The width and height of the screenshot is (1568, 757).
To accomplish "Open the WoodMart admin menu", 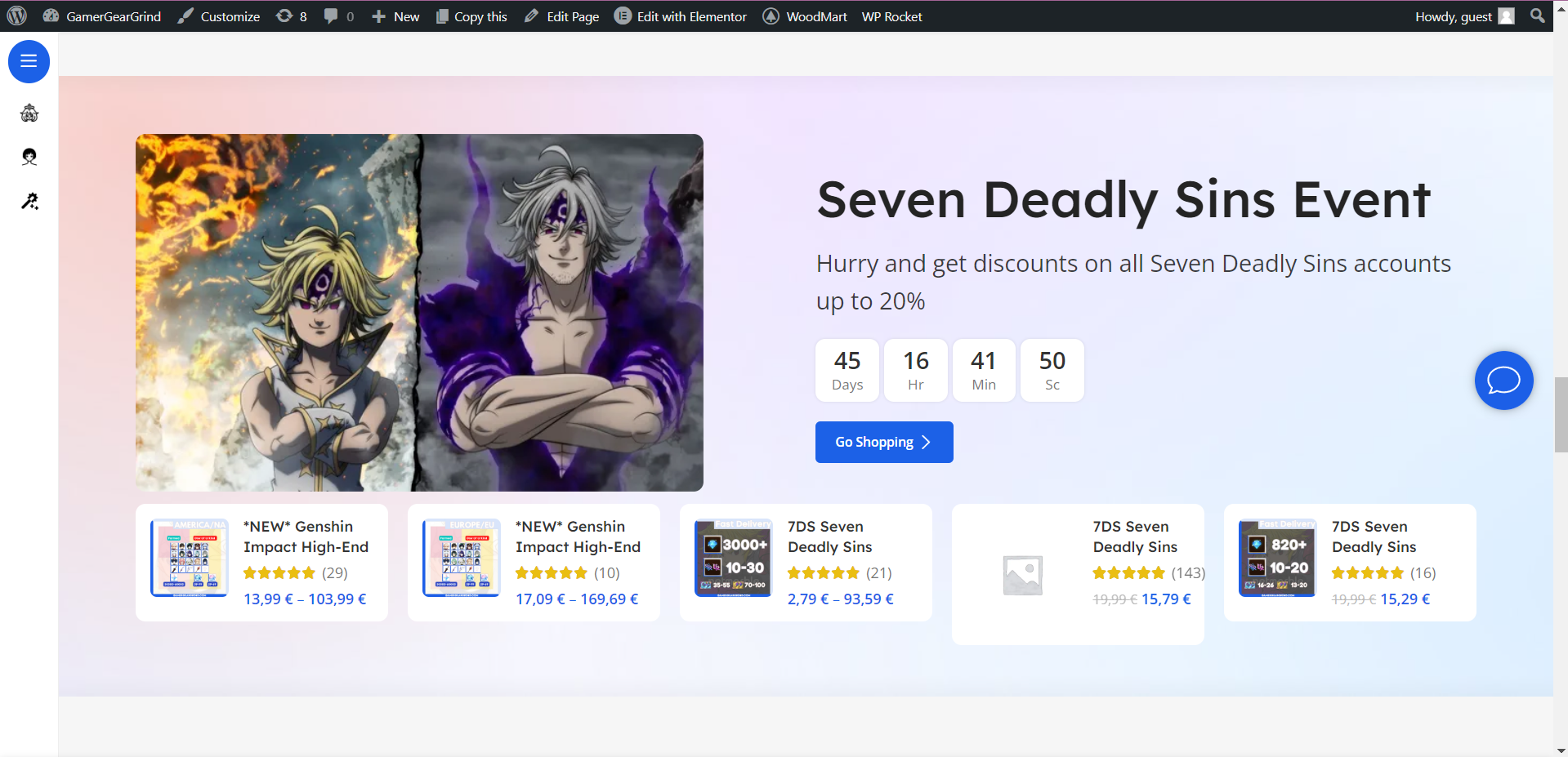I will [805, 16].
